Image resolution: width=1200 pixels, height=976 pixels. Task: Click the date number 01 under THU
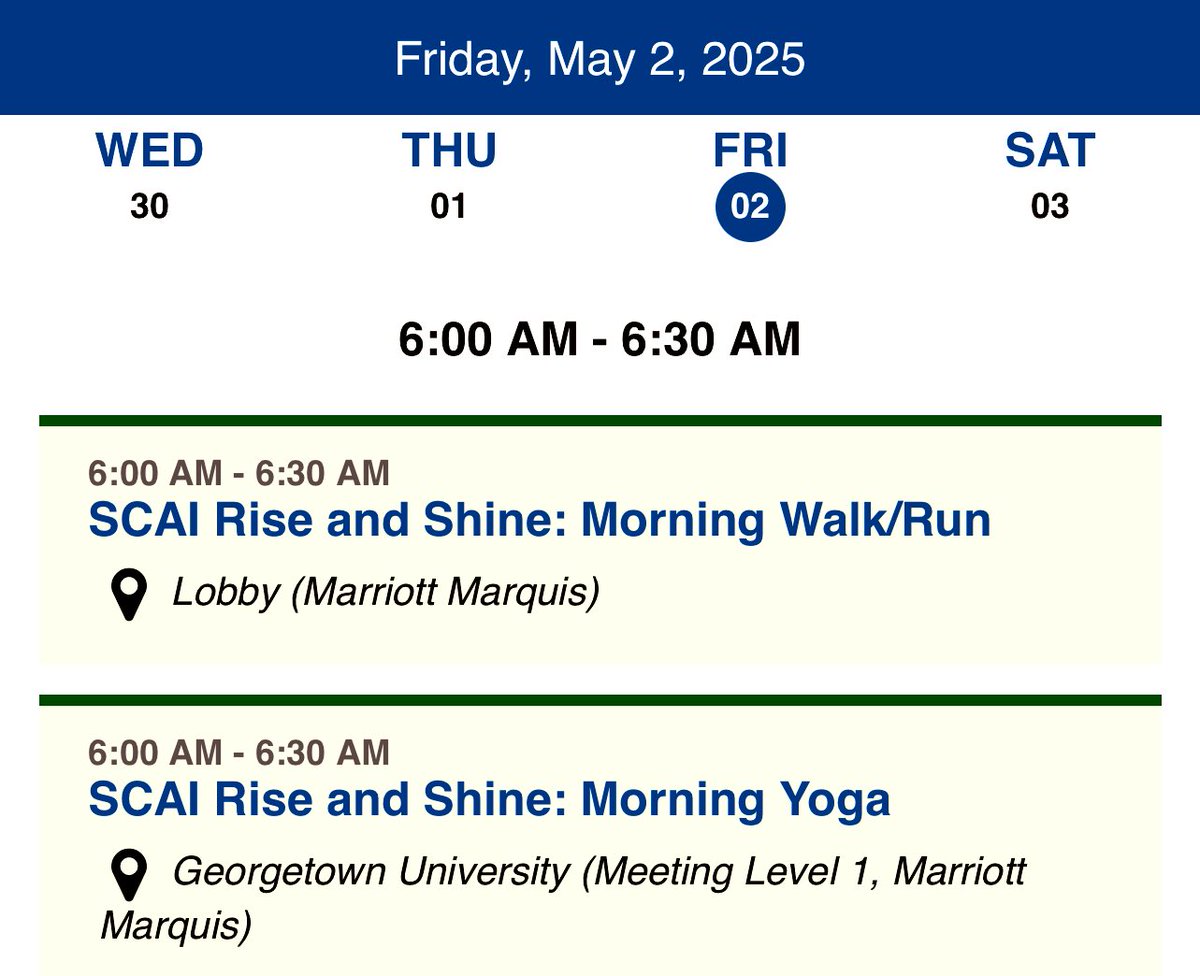click(449, 207)
